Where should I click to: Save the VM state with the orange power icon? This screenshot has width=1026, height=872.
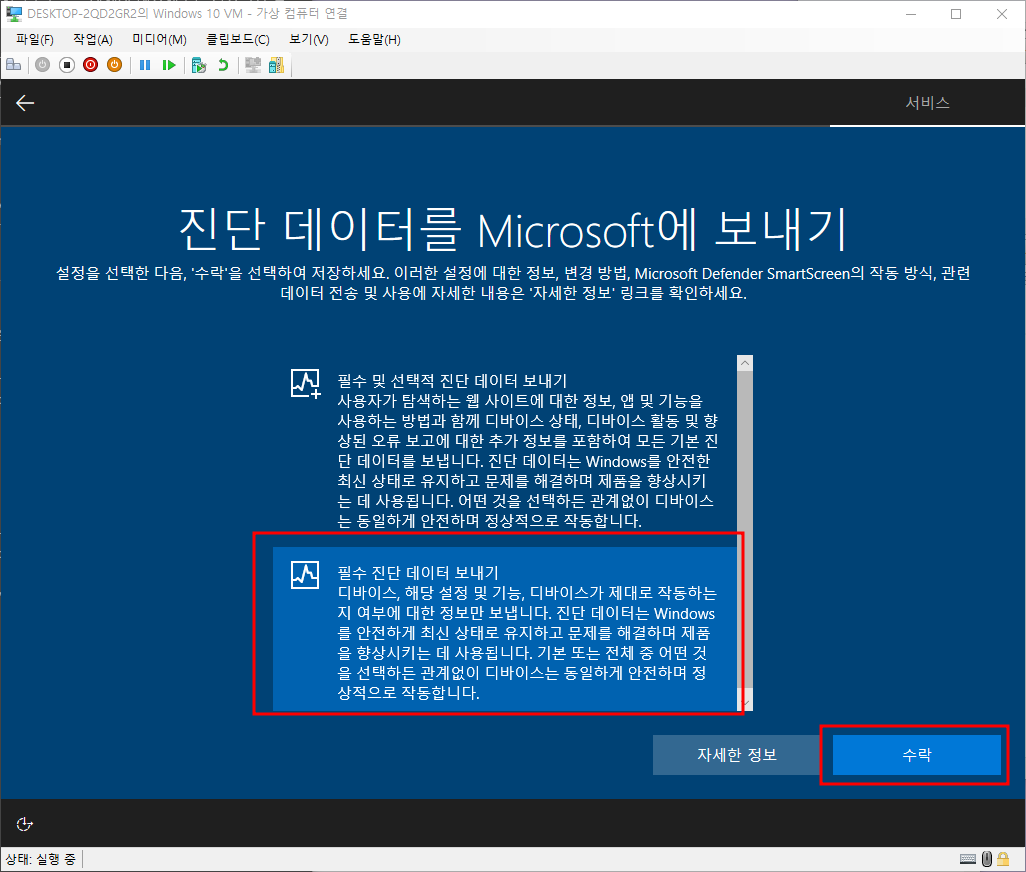(115, 65)
